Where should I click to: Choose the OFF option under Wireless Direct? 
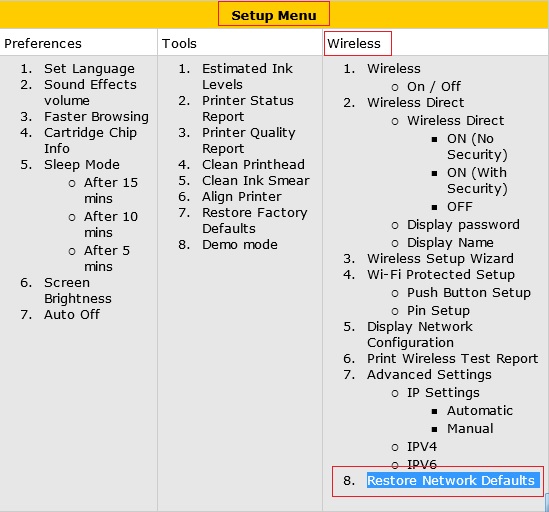point(460,207)
